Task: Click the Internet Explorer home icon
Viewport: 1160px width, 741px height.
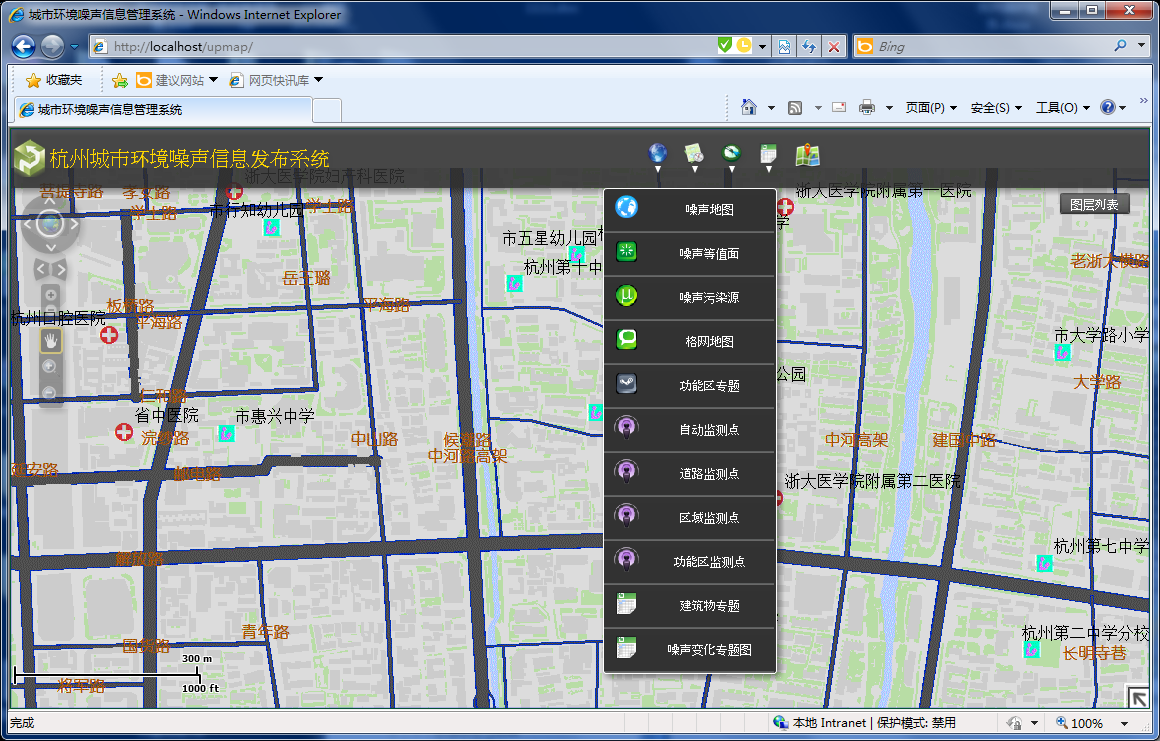Action: pos(747,106)
